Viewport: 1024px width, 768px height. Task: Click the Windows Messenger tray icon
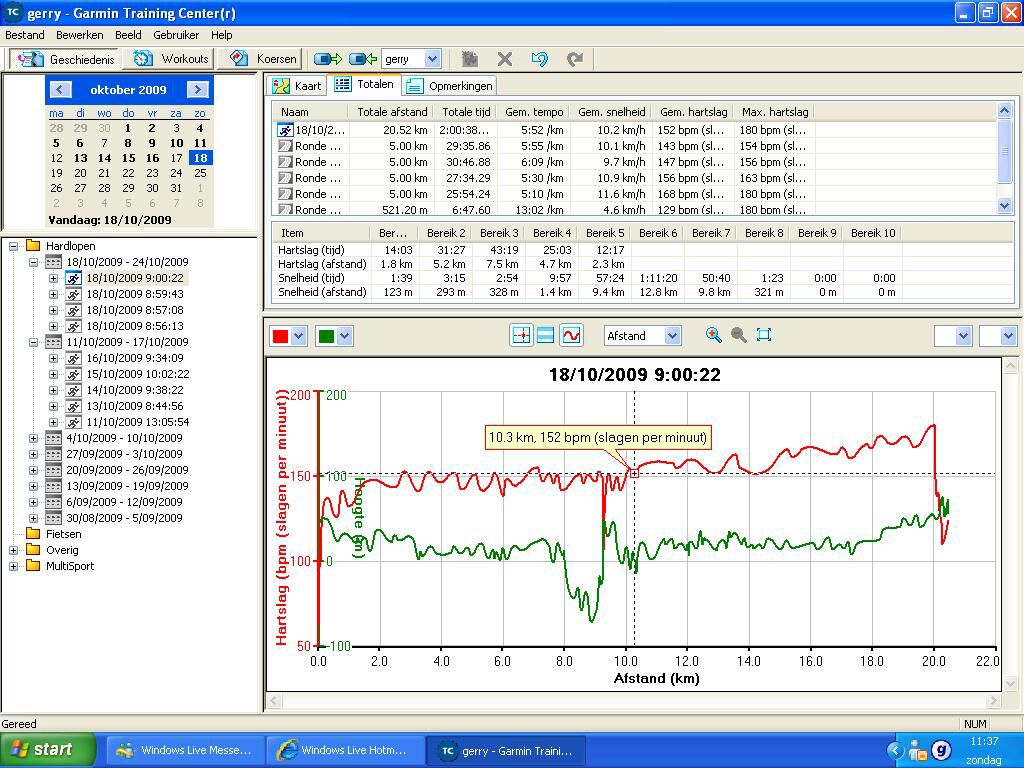(x=918, y=751)
